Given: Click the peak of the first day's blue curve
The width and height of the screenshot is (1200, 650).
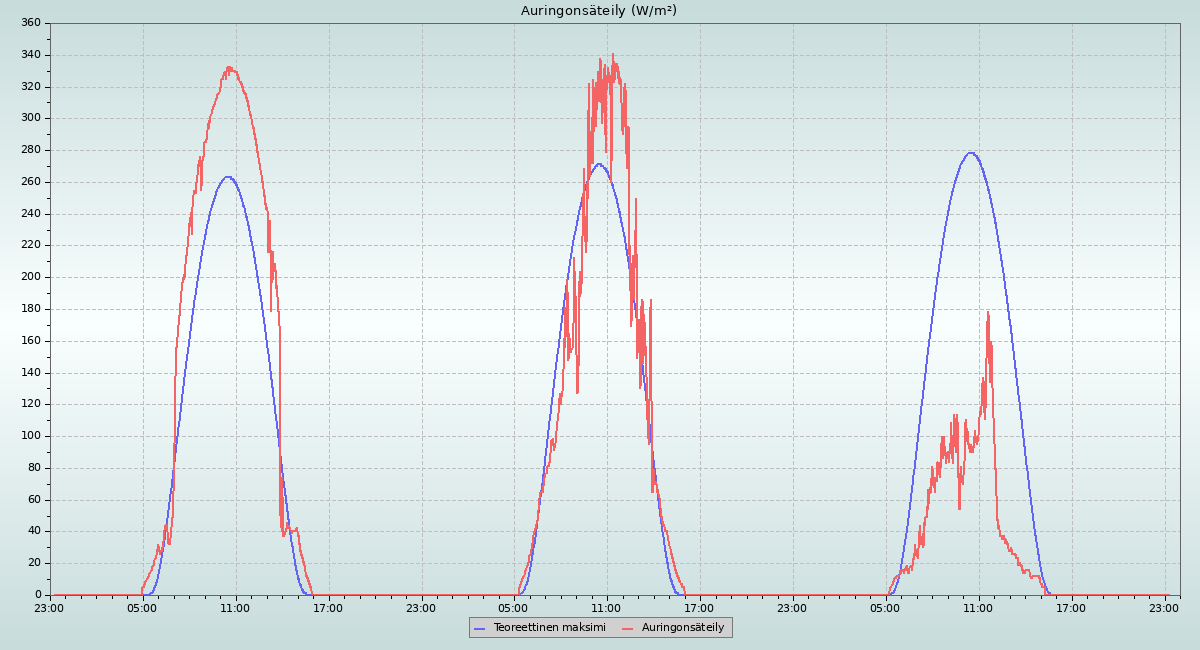Looking at the screenshot, I should [228, 177].
